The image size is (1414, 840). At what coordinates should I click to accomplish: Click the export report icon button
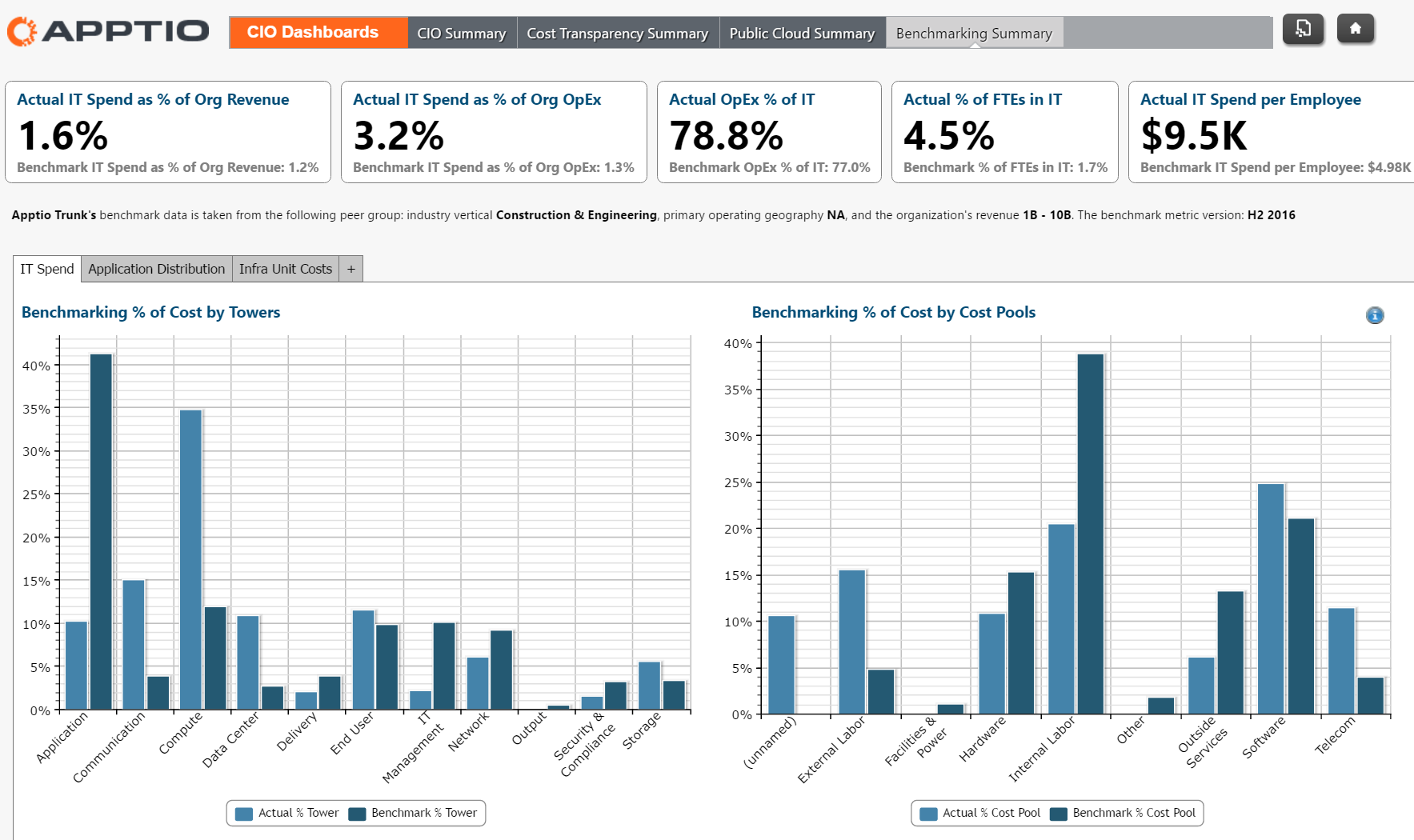1303,29
